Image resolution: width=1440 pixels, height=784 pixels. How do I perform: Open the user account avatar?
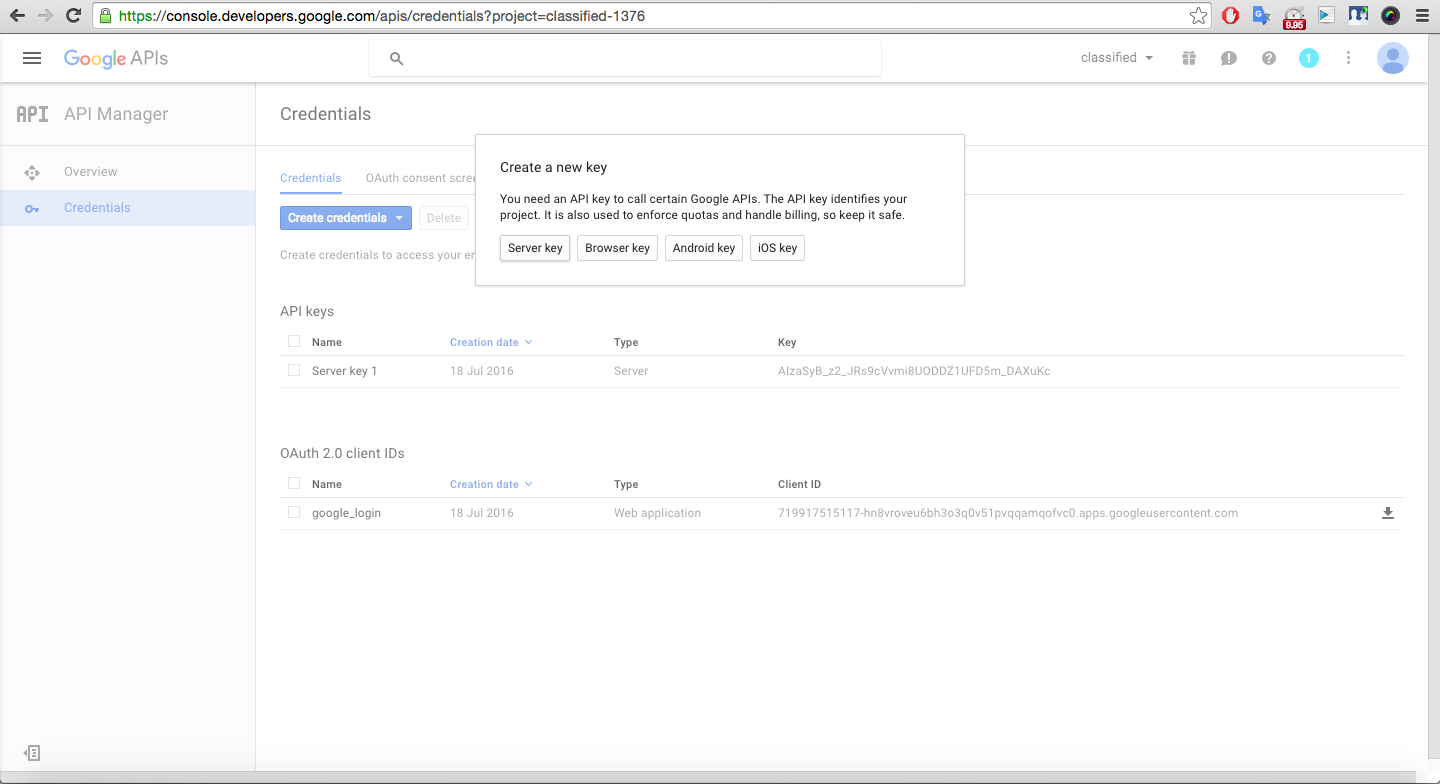tap(1393, 58)
